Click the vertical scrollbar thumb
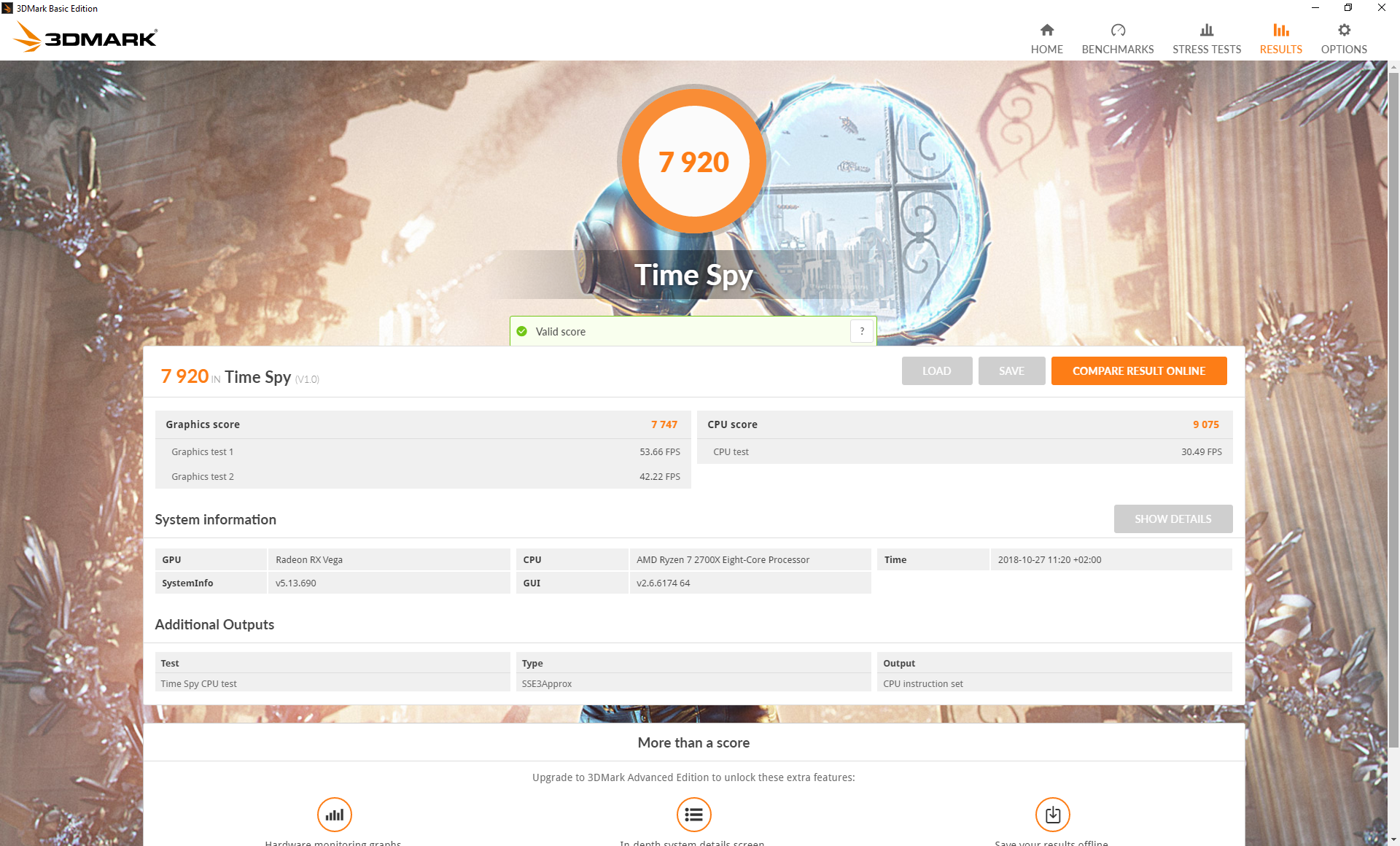Image resolution: width=1400 pixels, height=846 pixels. pos(1393,408)
